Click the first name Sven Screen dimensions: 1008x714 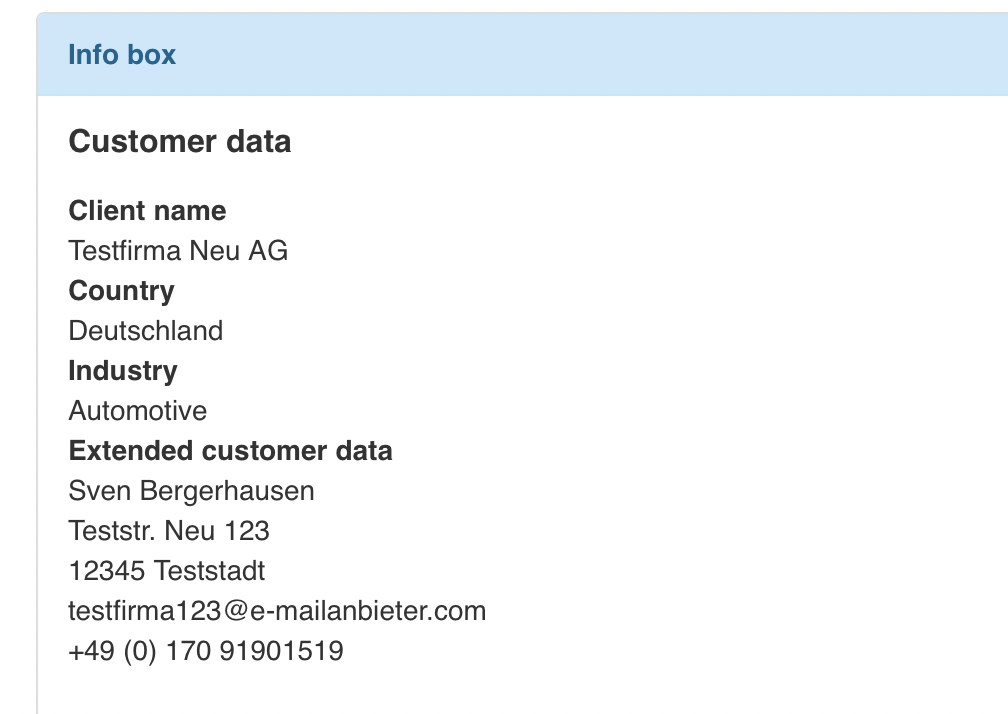[95, 491]
